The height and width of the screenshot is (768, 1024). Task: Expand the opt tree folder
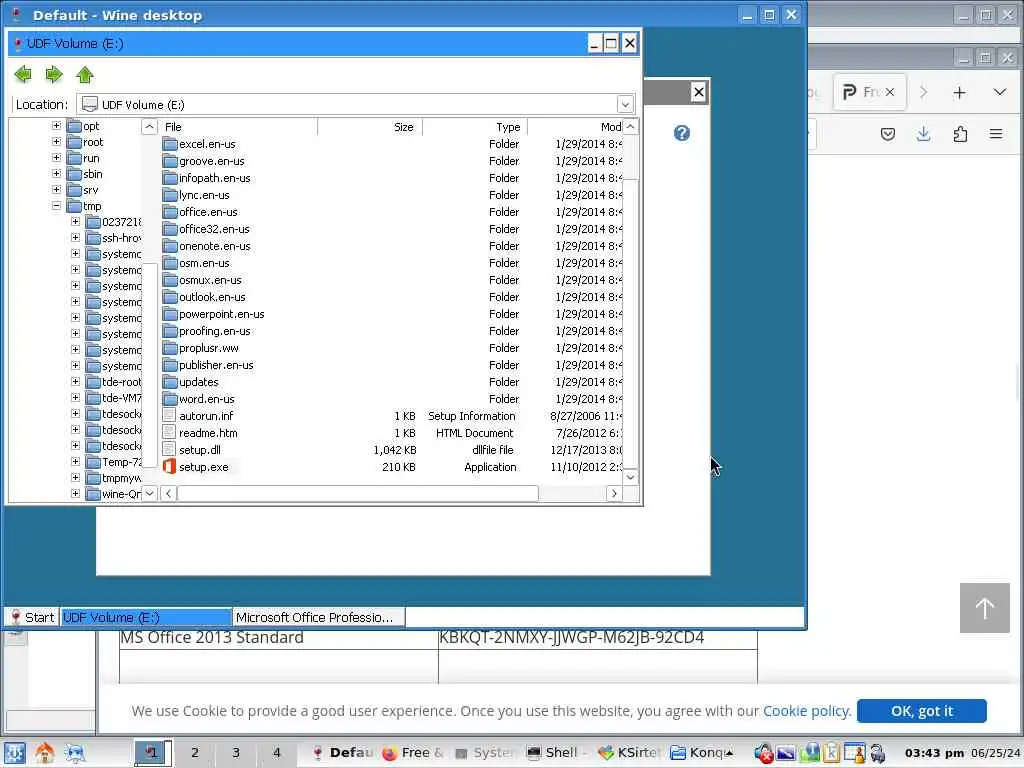[x=56, y=126]
